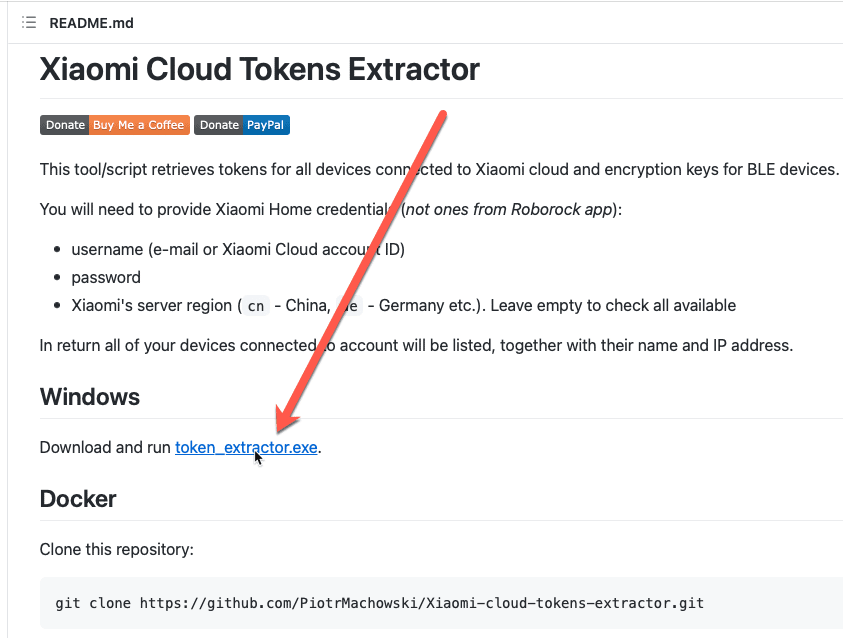
Task: Click the README.md file name header
Action: [x=91, y=23]
